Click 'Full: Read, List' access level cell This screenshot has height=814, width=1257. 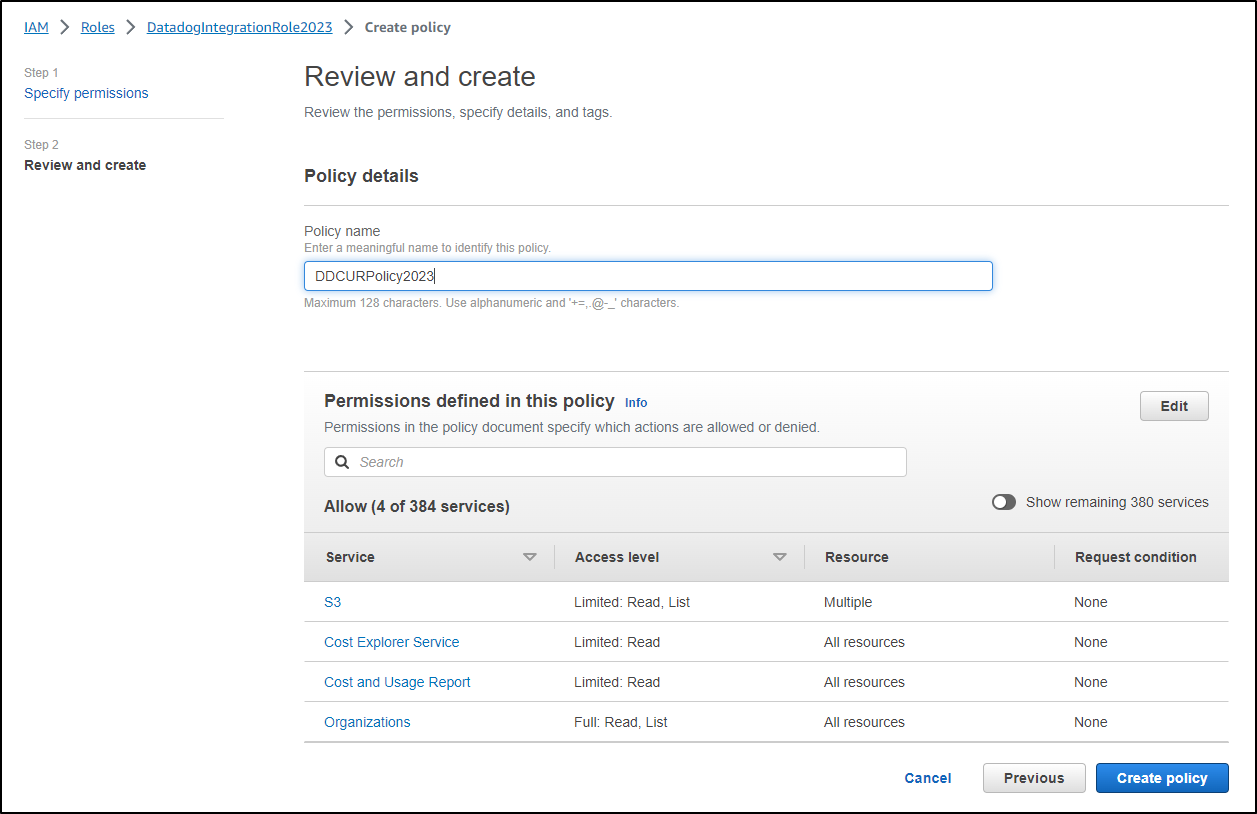(x=621, y=722)
